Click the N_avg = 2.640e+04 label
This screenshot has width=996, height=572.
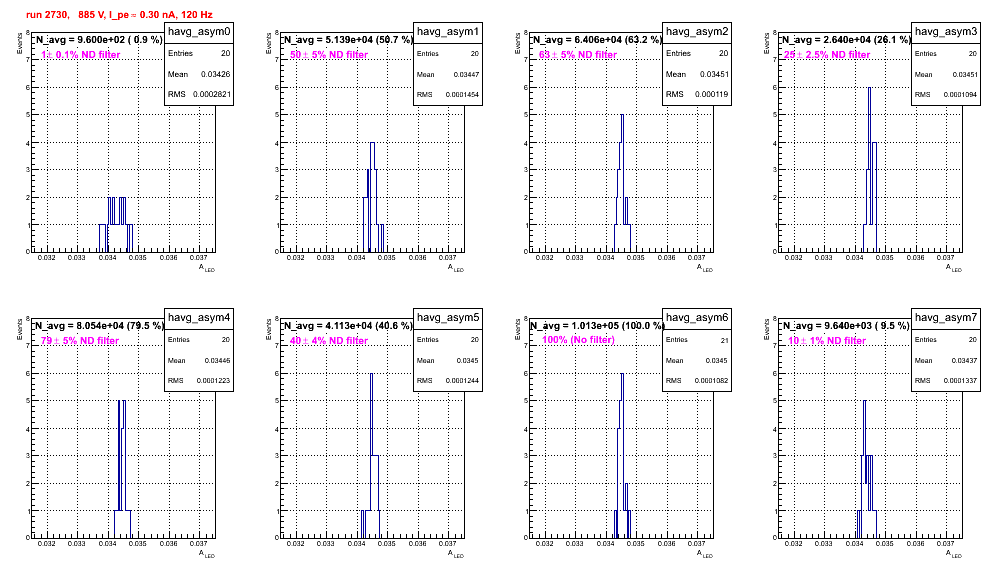click(x=846, y=40)
